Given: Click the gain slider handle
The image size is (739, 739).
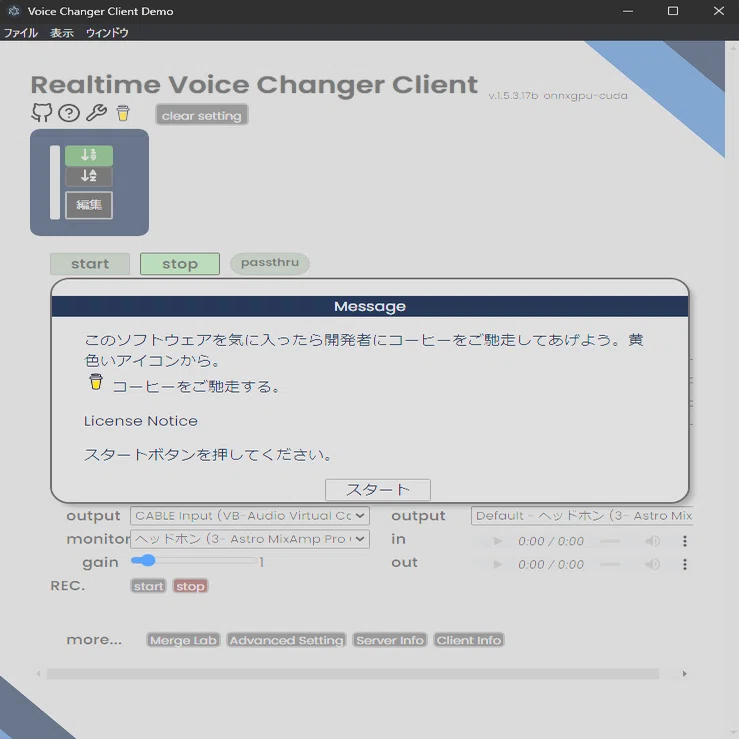Looking at the screenshot, I should pos(148,560).
